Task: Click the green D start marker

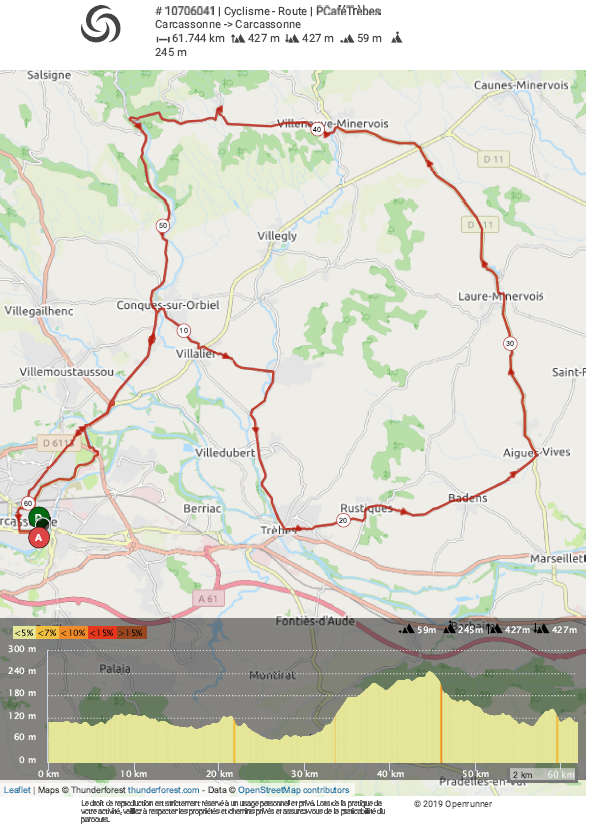Action: [x=39, y=518]
